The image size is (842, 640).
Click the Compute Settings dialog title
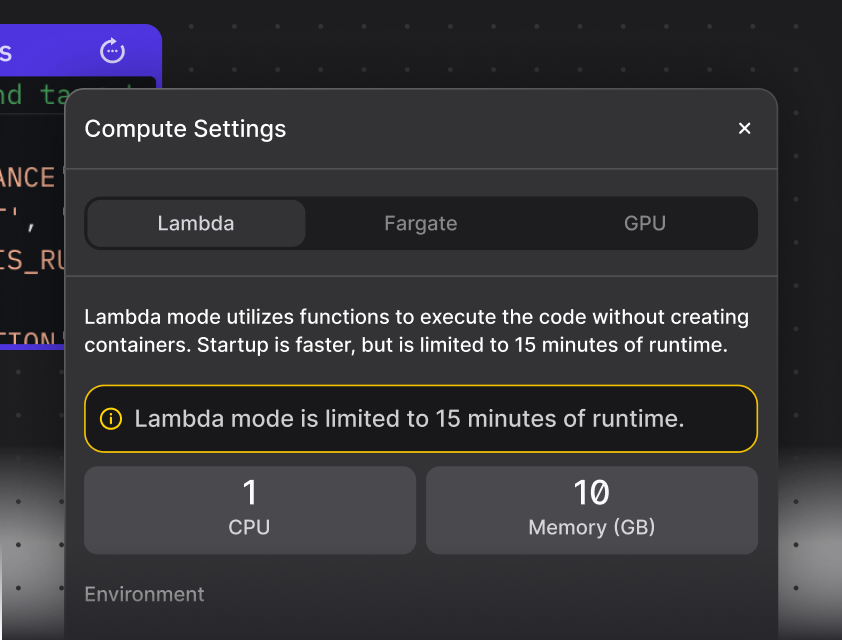click(x=185, y=129)
